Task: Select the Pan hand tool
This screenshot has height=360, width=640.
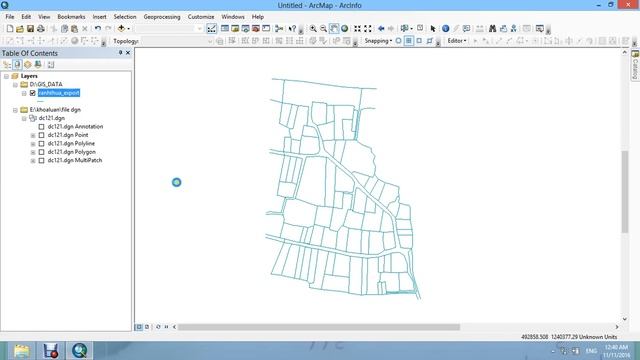Action: 334,29
